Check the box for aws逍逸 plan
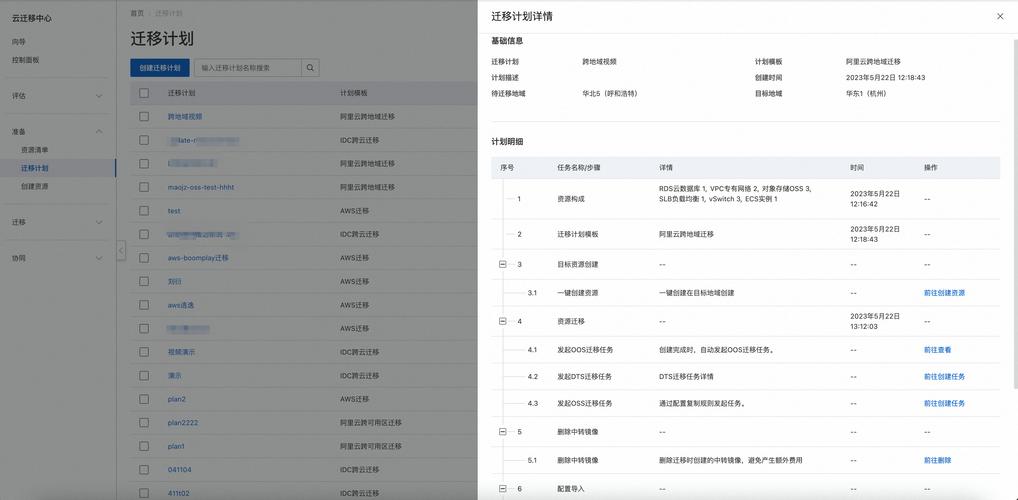 [144, 305]
